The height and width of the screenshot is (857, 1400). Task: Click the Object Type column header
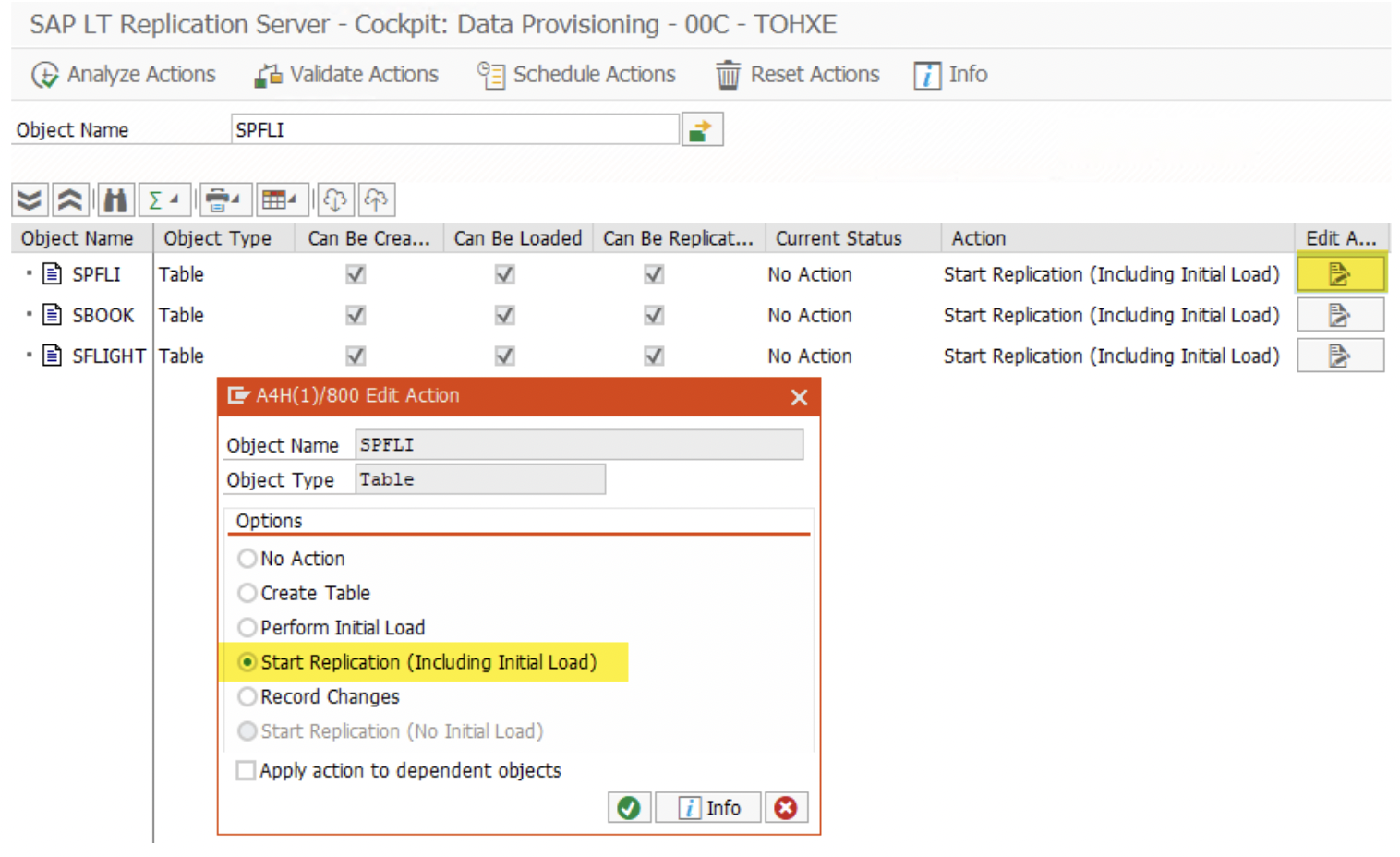click(x=223, y=238)
